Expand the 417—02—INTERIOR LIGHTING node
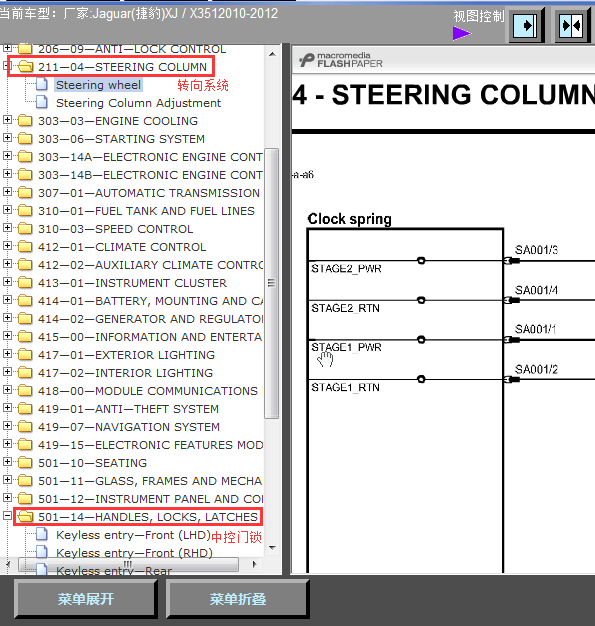The image size is (595, 626). coord(7,372)
